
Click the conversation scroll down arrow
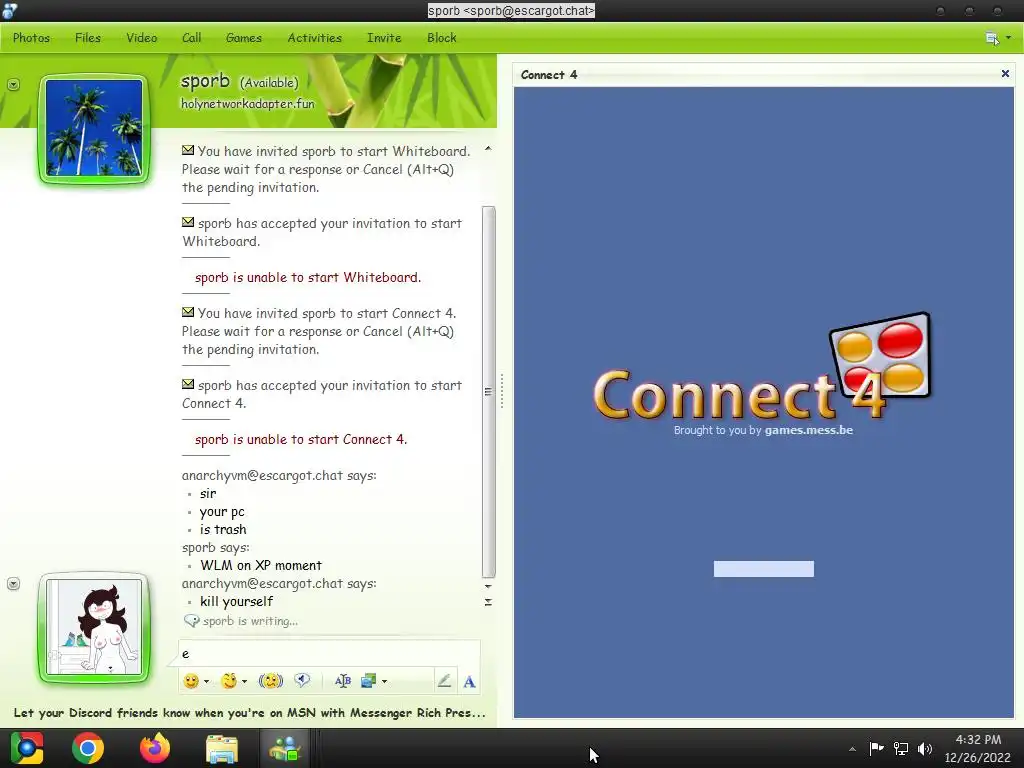tap(488, 586)
